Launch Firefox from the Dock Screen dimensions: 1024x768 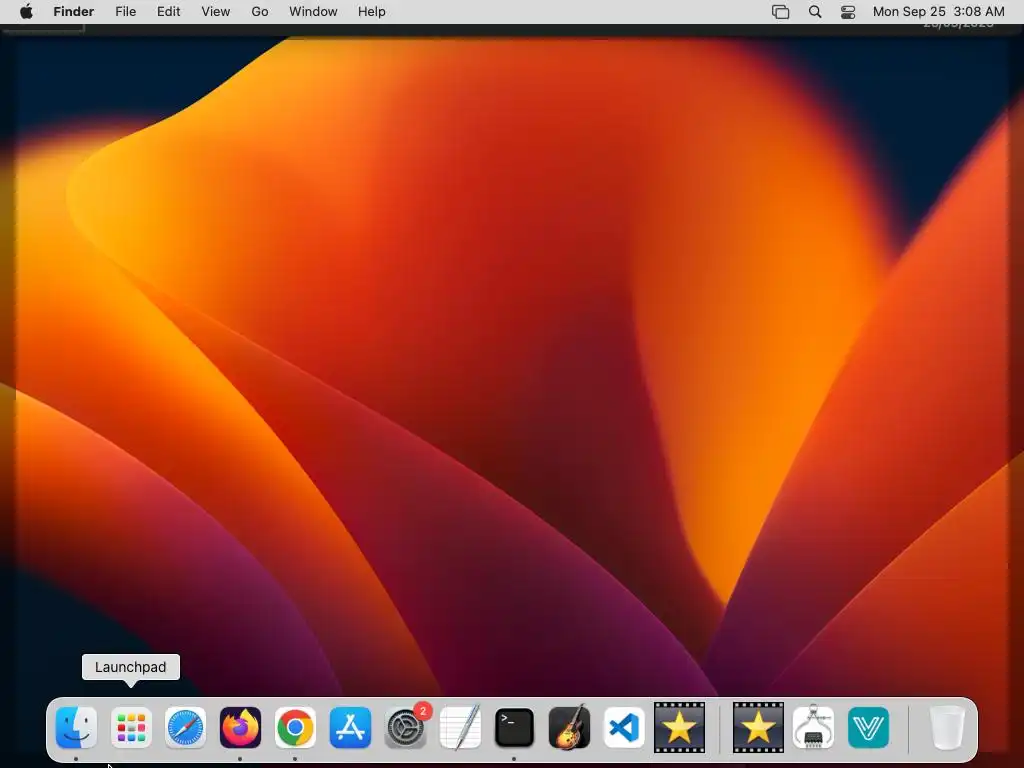[240, 728]
